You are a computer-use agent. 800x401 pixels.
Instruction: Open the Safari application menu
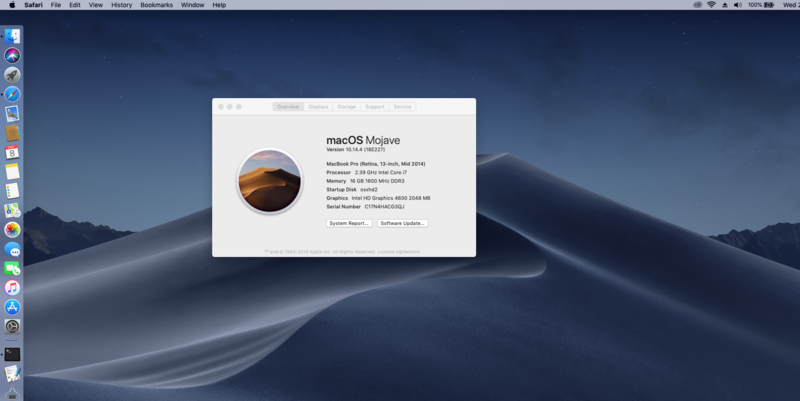click(34, 5)
